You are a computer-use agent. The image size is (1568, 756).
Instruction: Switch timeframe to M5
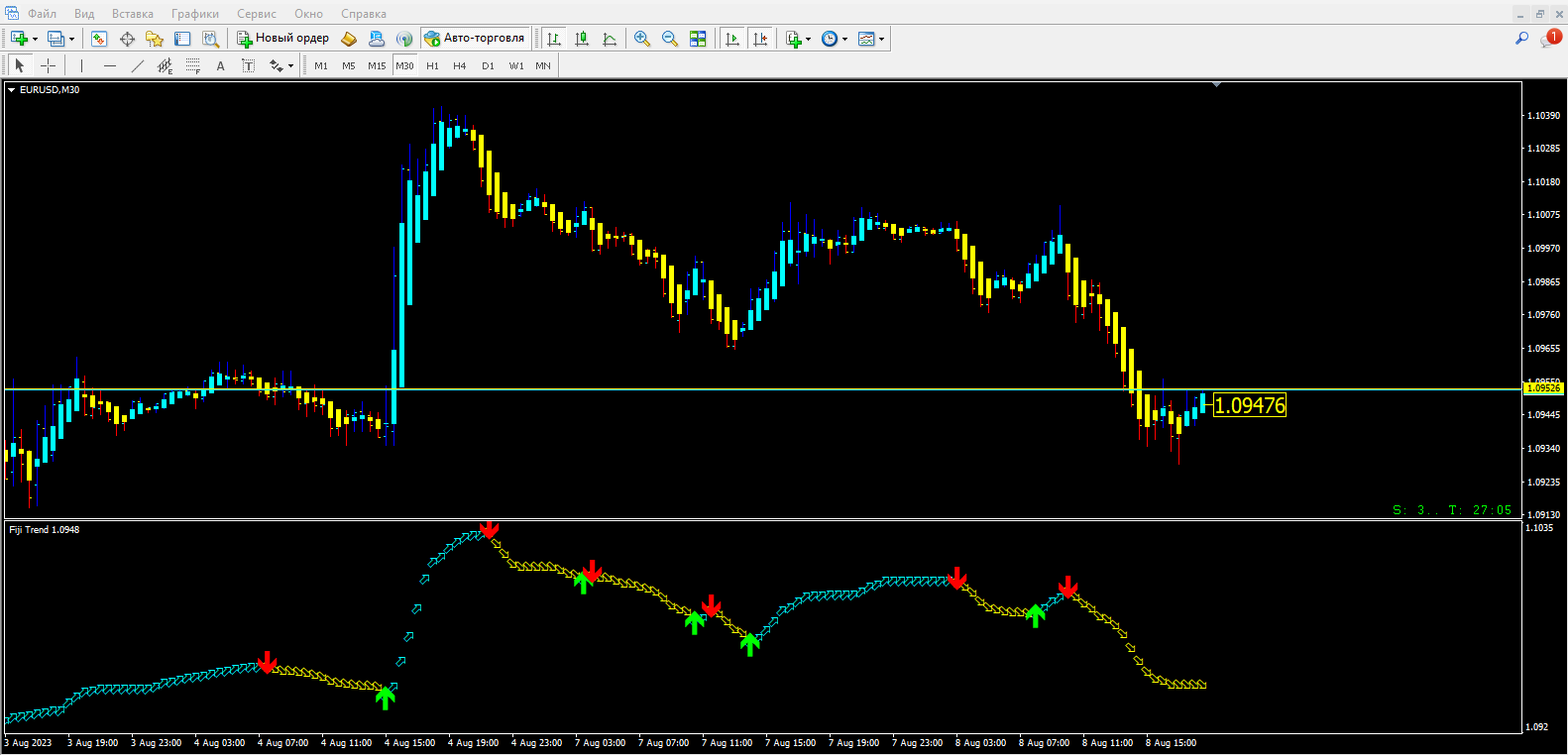(349, 65)
